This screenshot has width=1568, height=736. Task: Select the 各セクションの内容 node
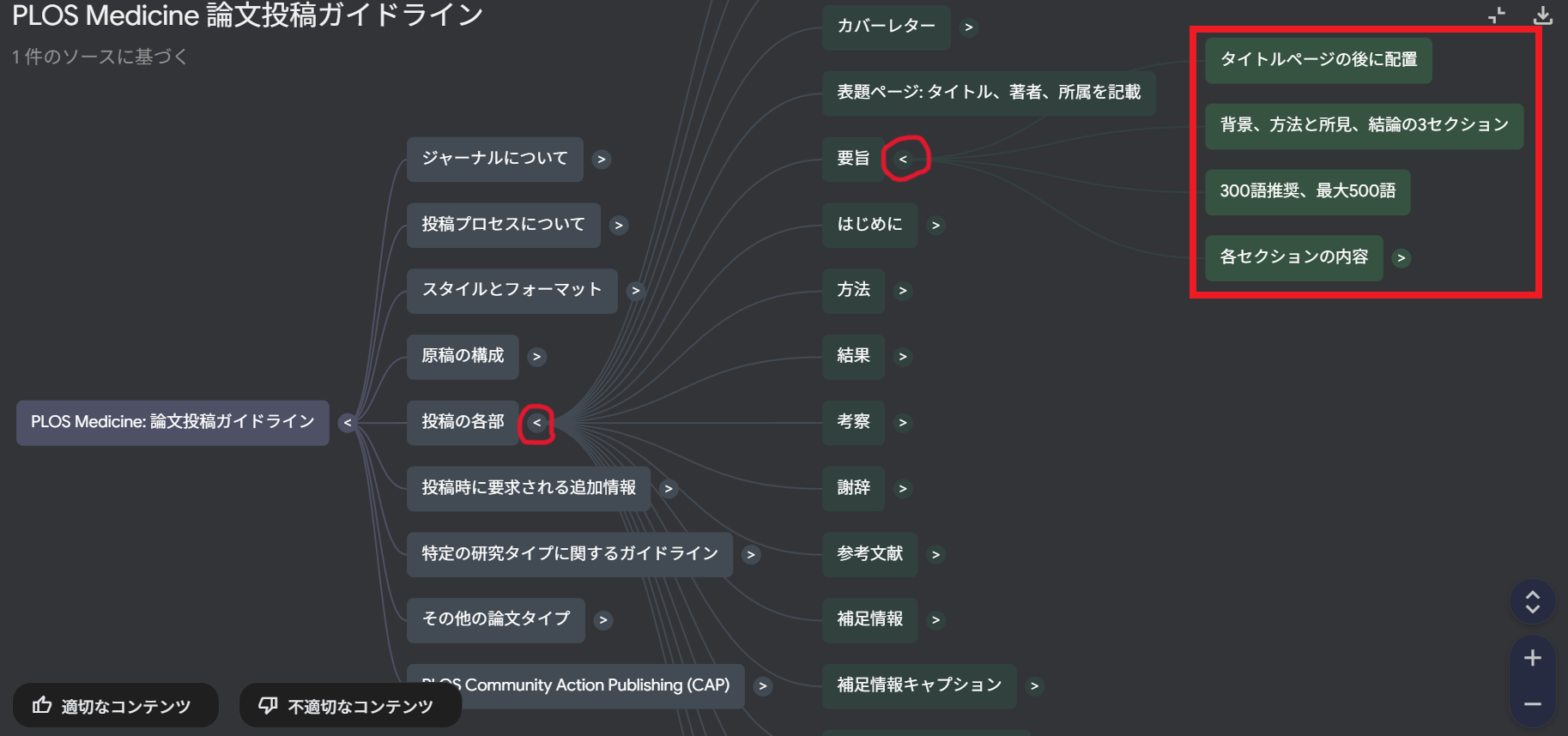pos(1294,257)
